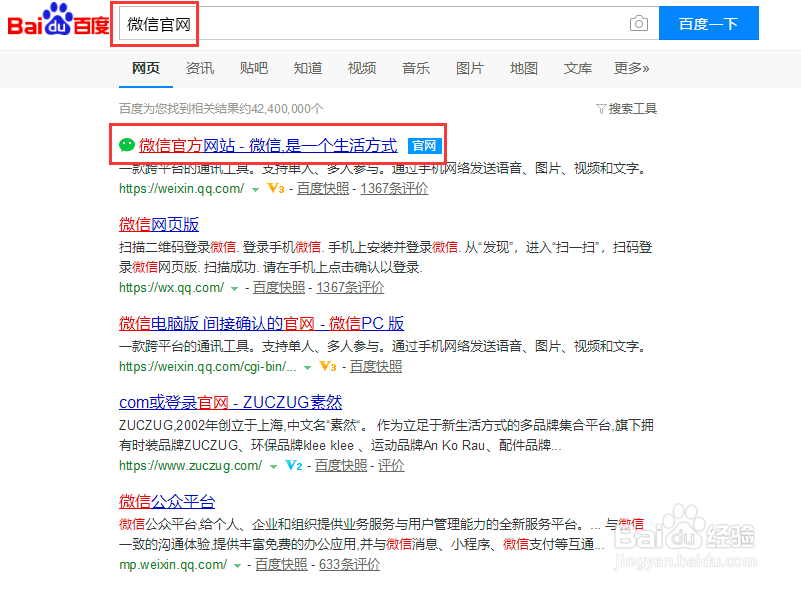
Task: Switch to the 音乐 tab
Action: coord(416,68)
